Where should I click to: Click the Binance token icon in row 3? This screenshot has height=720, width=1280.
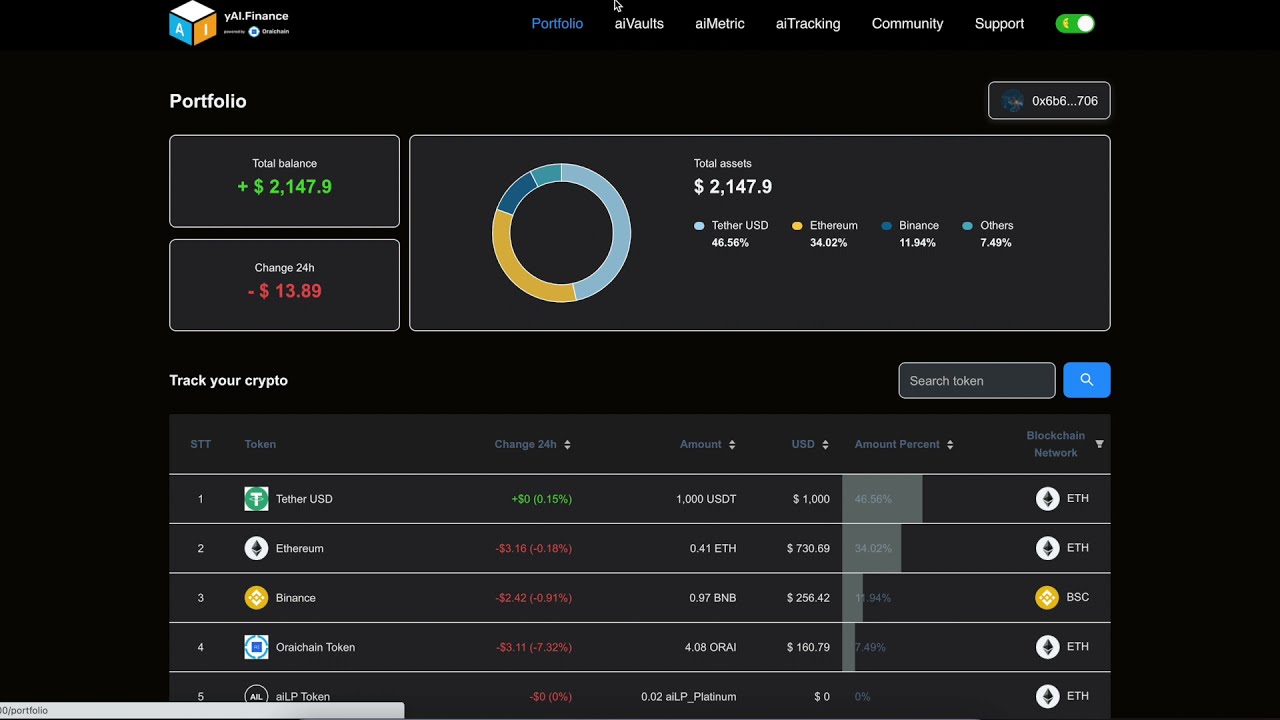pyautogui.click(x=256, y=598)
